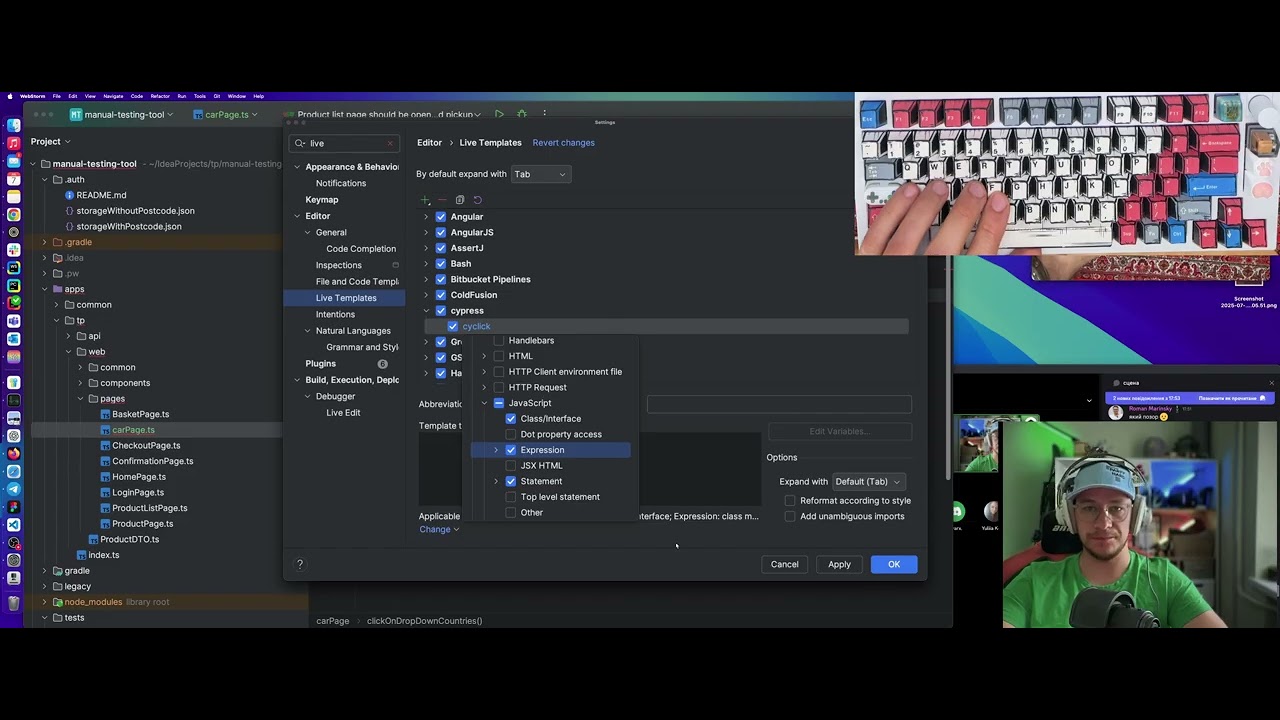Duplicate the selected live template
Screen dimensions: 1280x720
460,200
